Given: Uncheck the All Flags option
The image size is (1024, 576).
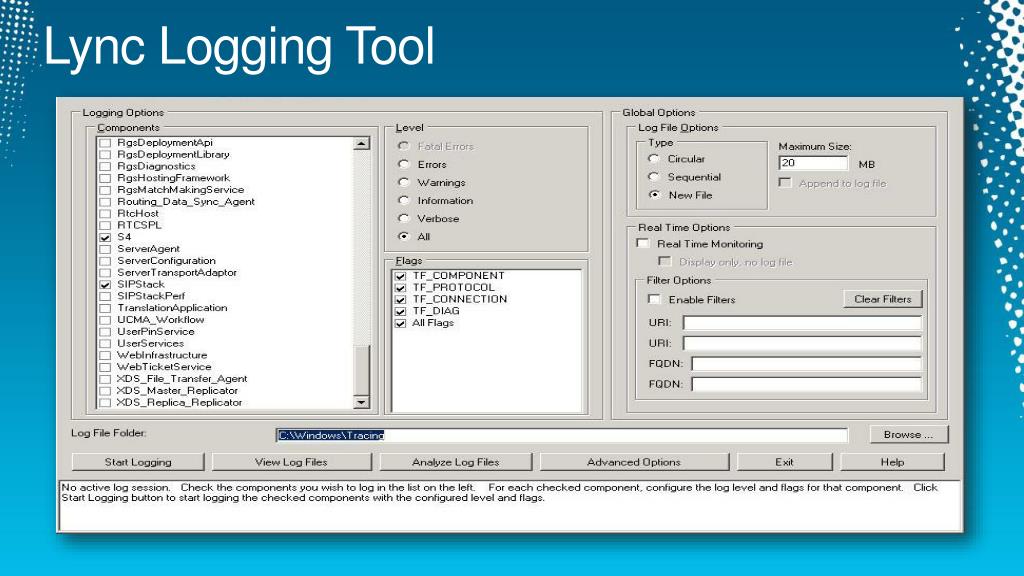Looking at the screenshot, I should [x=401, y=323].
